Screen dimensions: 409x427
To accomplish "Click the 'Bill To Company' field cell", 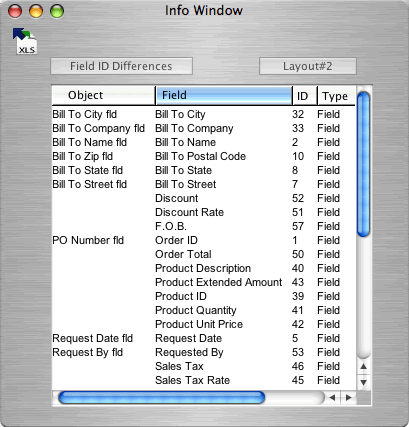I will tap(194, 128).
